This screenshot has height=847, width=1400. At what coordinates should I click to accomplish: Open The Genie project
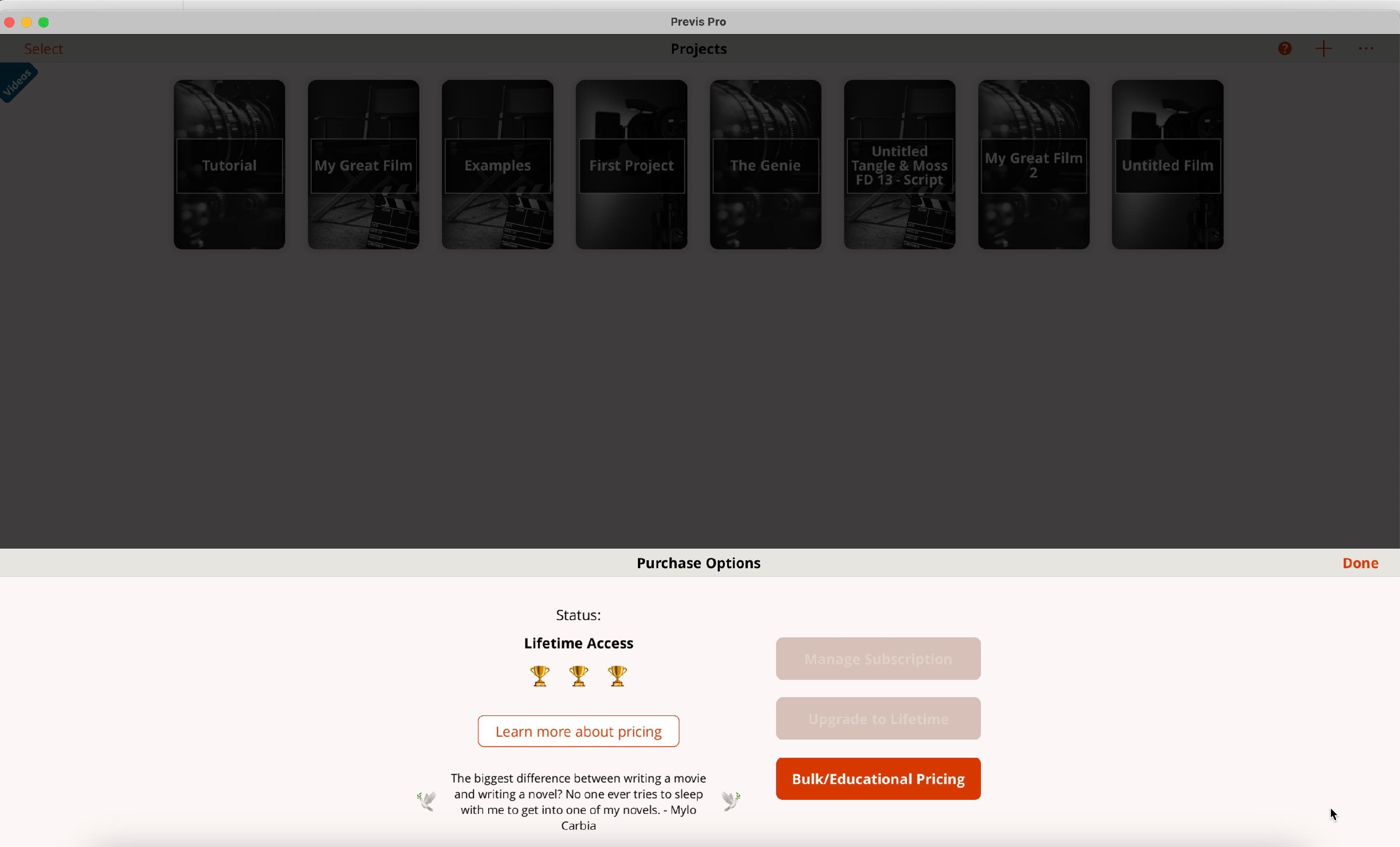[x=765, y=165]
